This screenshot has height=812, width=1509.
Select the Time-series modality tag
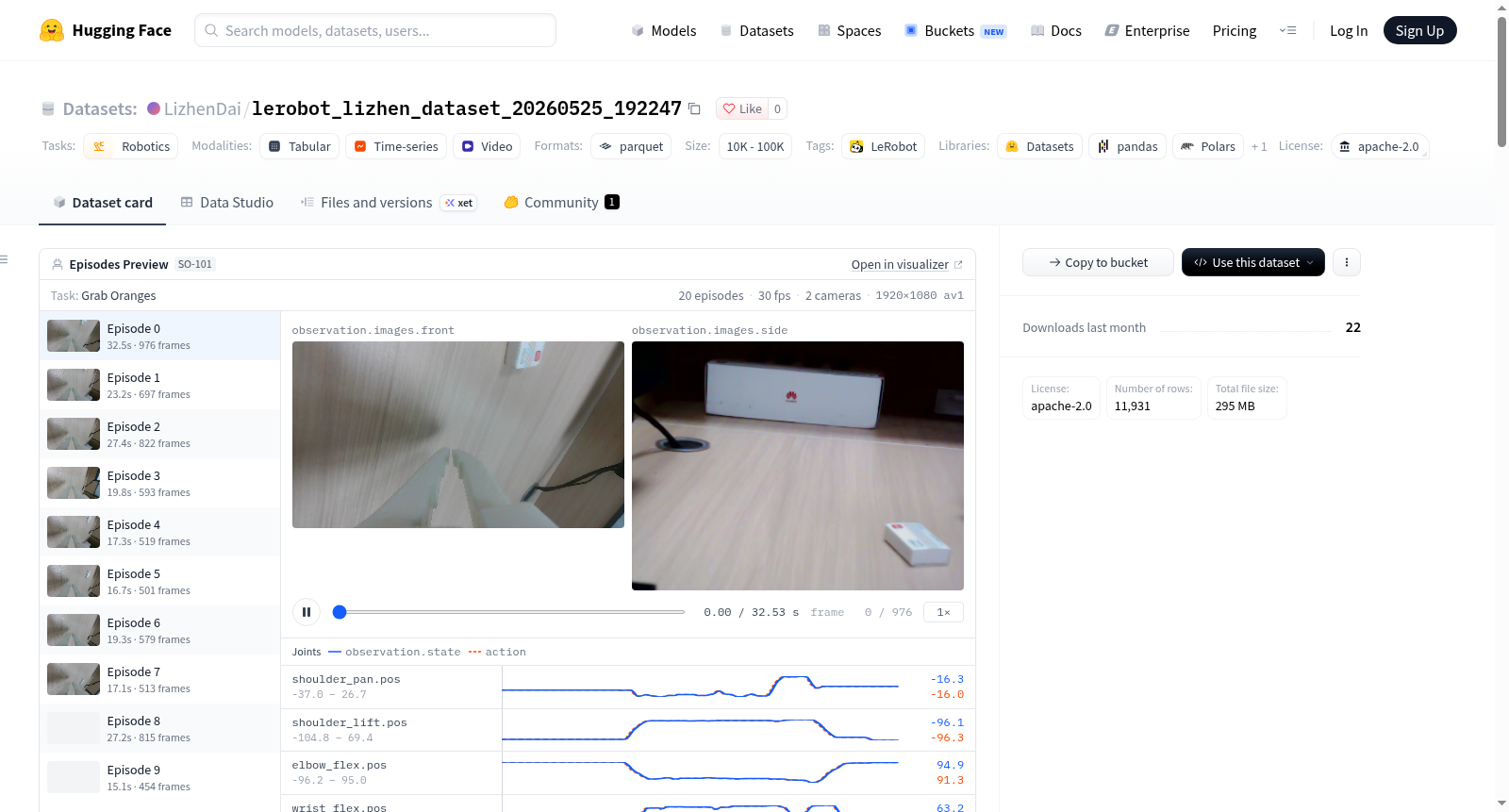pos(396,146)
